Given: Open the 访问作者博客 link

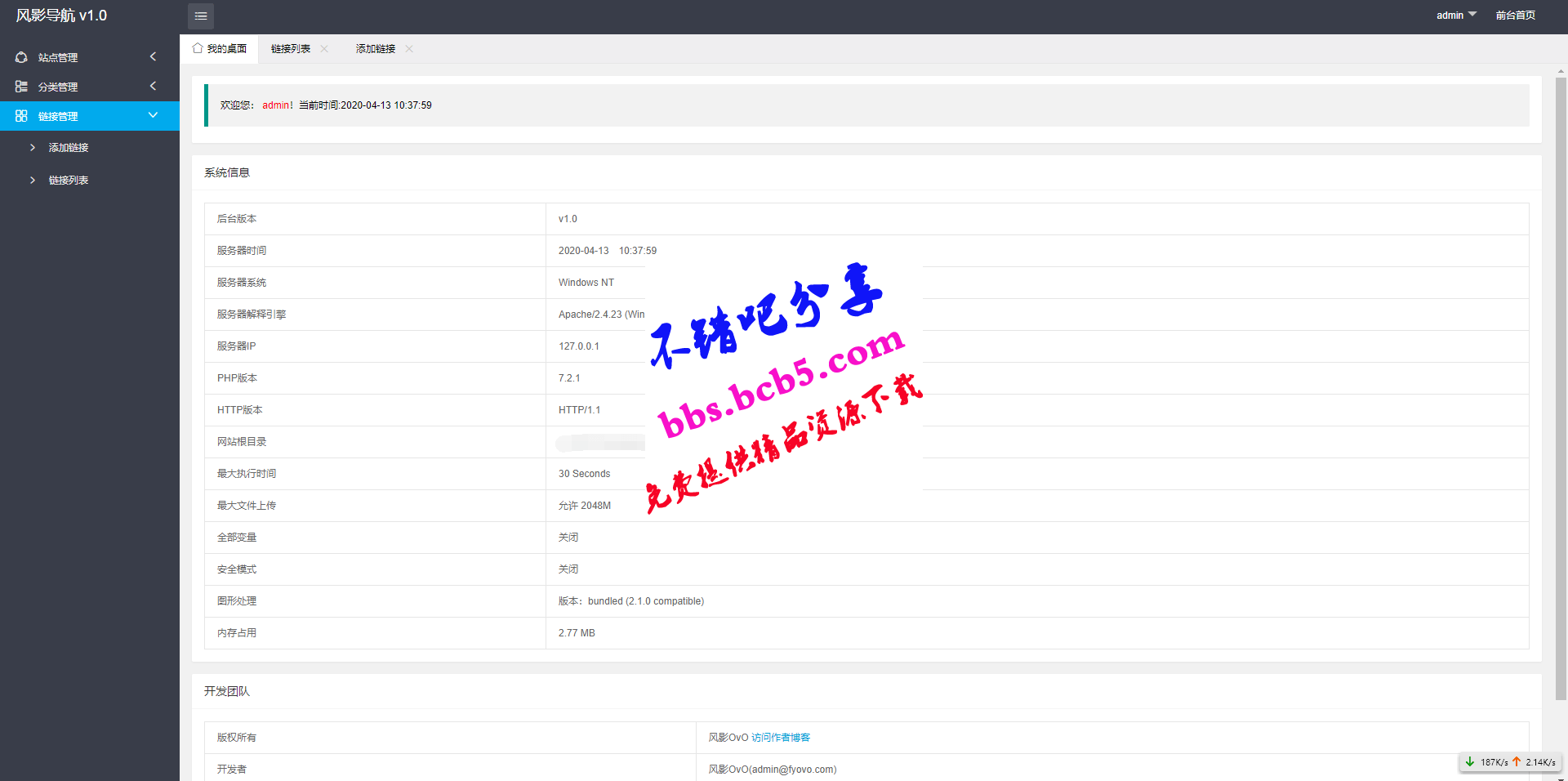Looking at the screenshot, I should 781,737.
